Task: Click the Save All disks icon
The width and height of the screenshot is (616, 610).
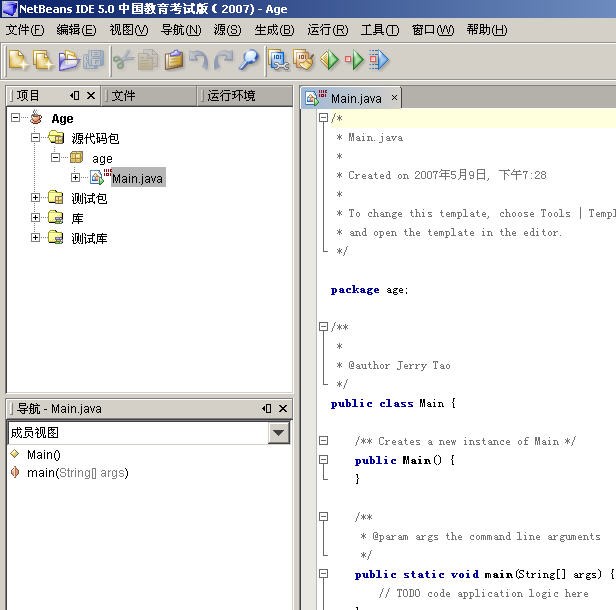Action: pos(93,60)
